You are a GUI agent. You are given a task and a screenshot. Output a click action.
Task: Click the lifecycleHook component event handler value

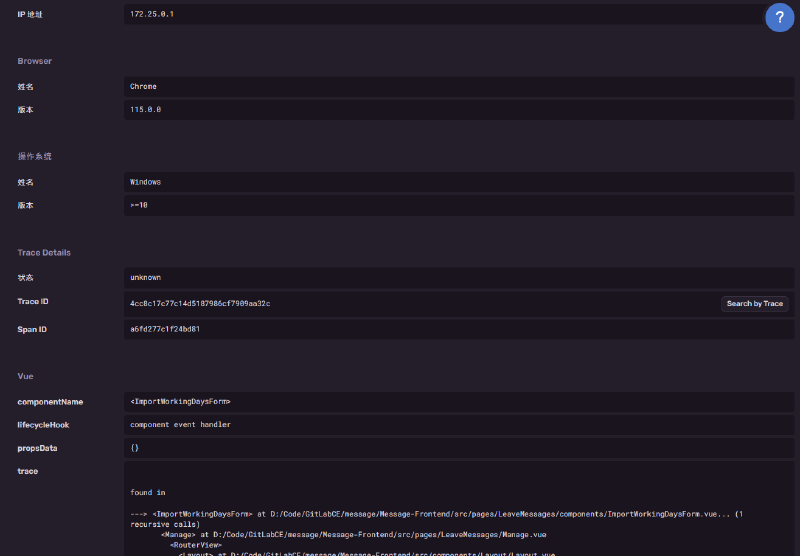click(x=180, y=424)
